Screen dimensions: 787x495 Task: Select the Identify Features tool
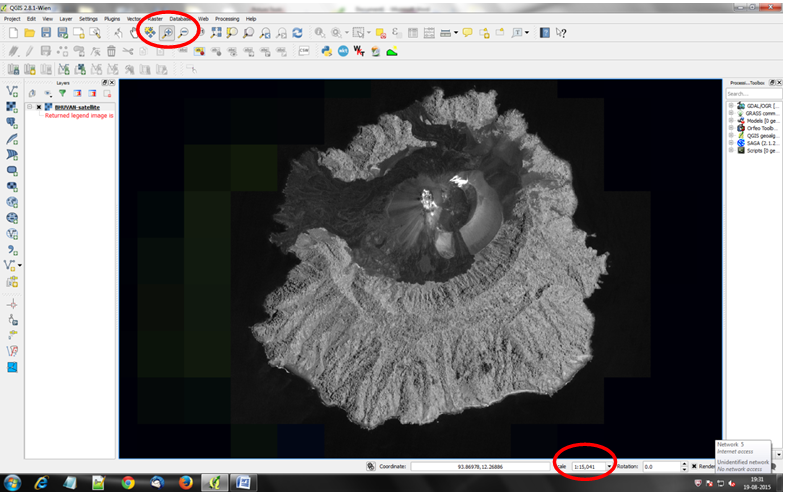click(x=320, y=33)
